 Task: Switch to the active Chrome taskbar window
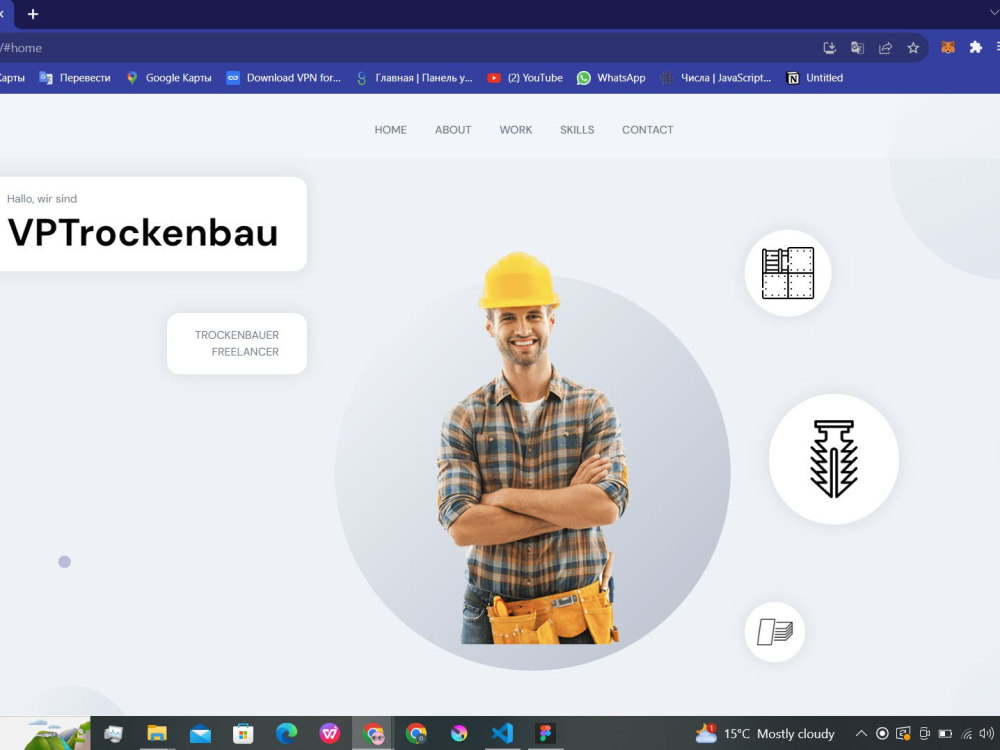[x=373, y=733]
